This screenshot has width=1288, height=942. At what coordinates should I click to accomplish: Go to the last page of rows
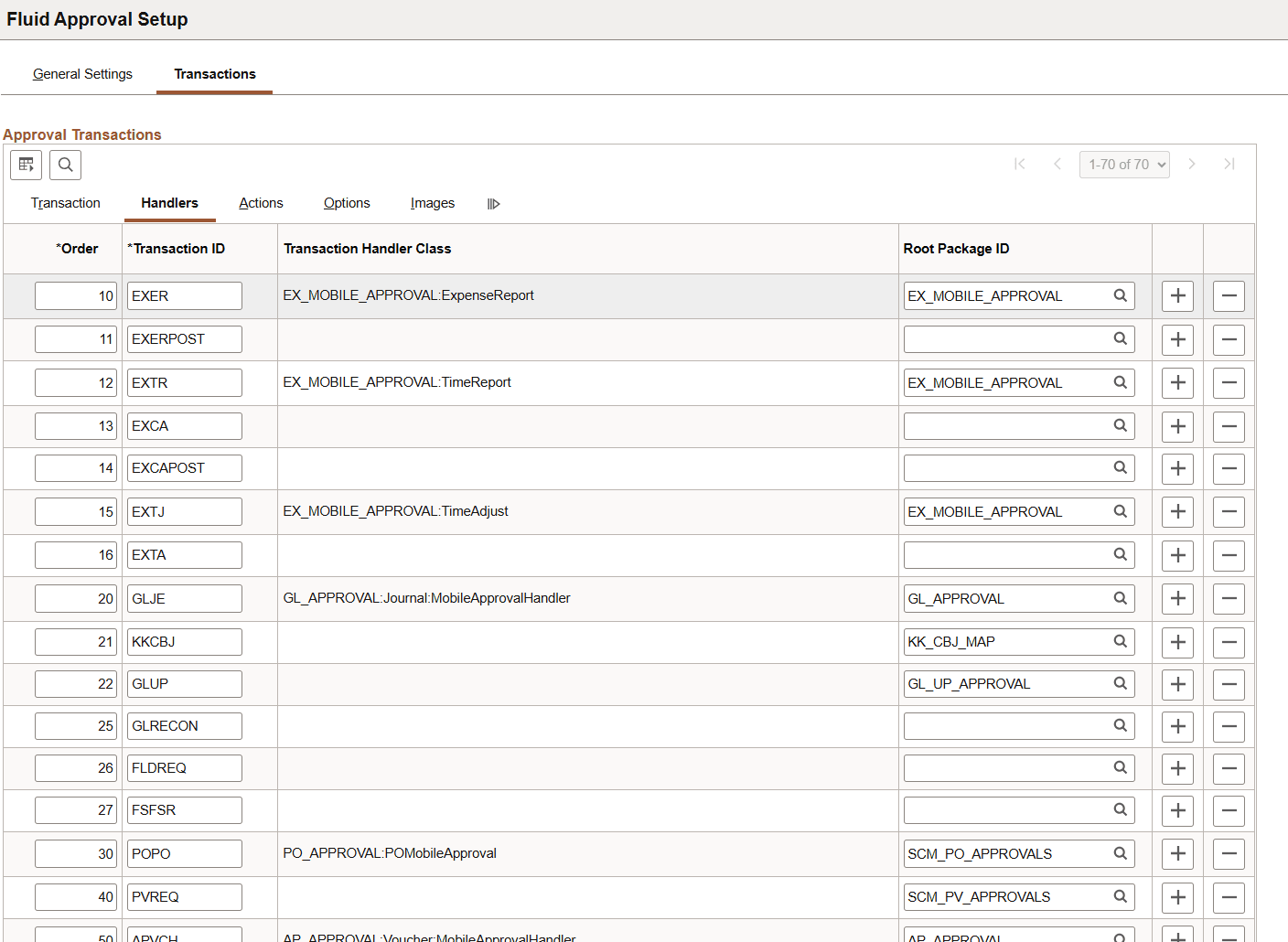pyautogui.click(x=1229, y=164)
